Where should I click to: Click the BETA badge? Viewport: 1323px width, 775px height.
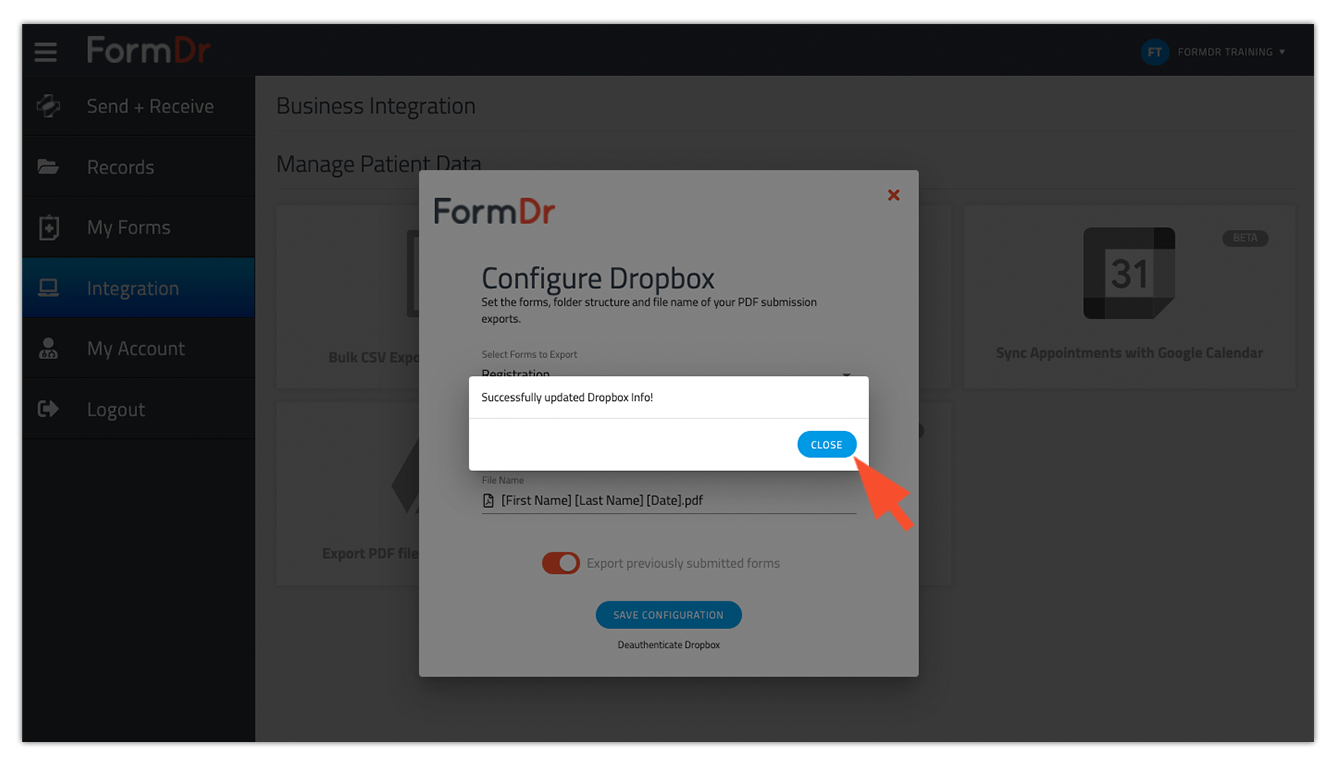(1245, 238)
